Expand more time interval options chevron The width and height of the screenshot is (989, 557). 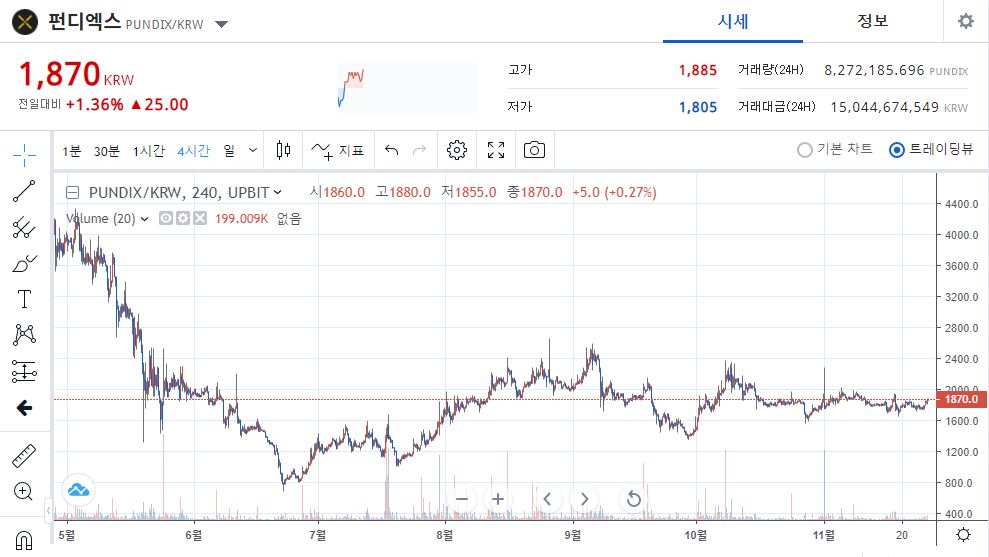pos(253,150)
